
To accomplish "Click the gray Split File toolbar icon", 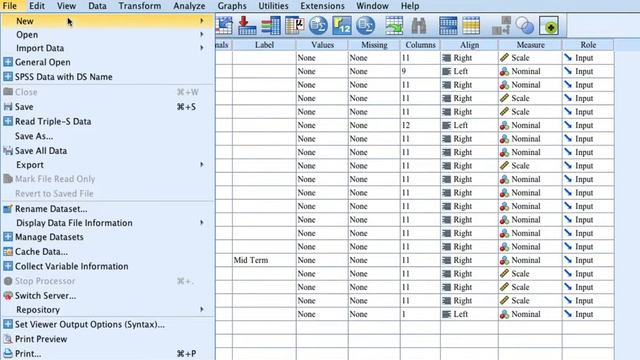I will coord(501,26).
